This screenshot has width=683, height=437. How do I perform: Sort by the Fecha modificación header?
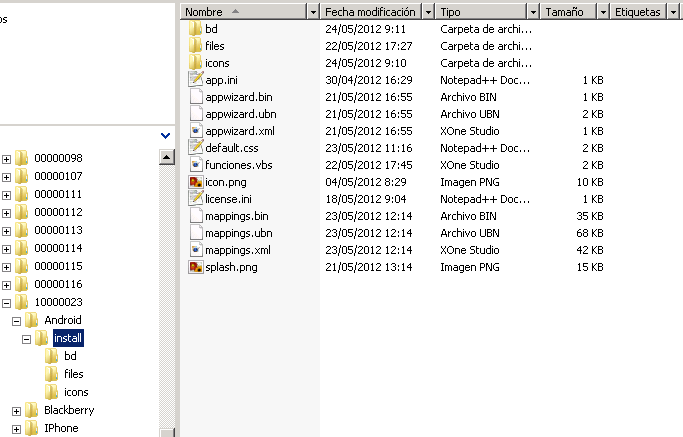371,12
